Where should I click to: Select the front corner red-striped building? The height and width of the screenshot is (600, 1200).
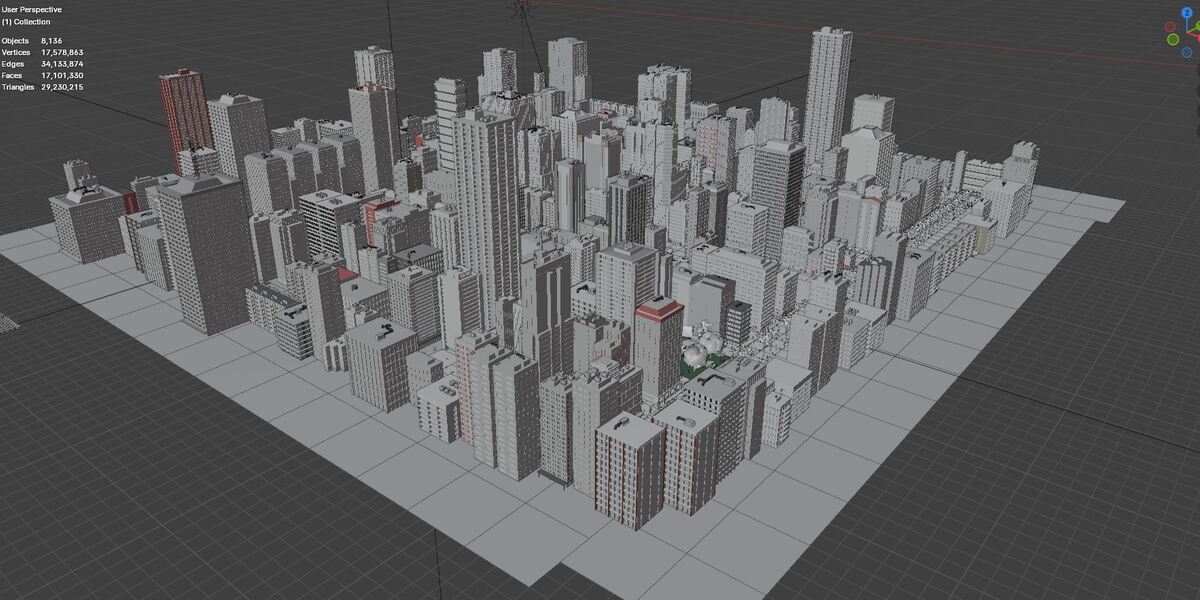630,470
